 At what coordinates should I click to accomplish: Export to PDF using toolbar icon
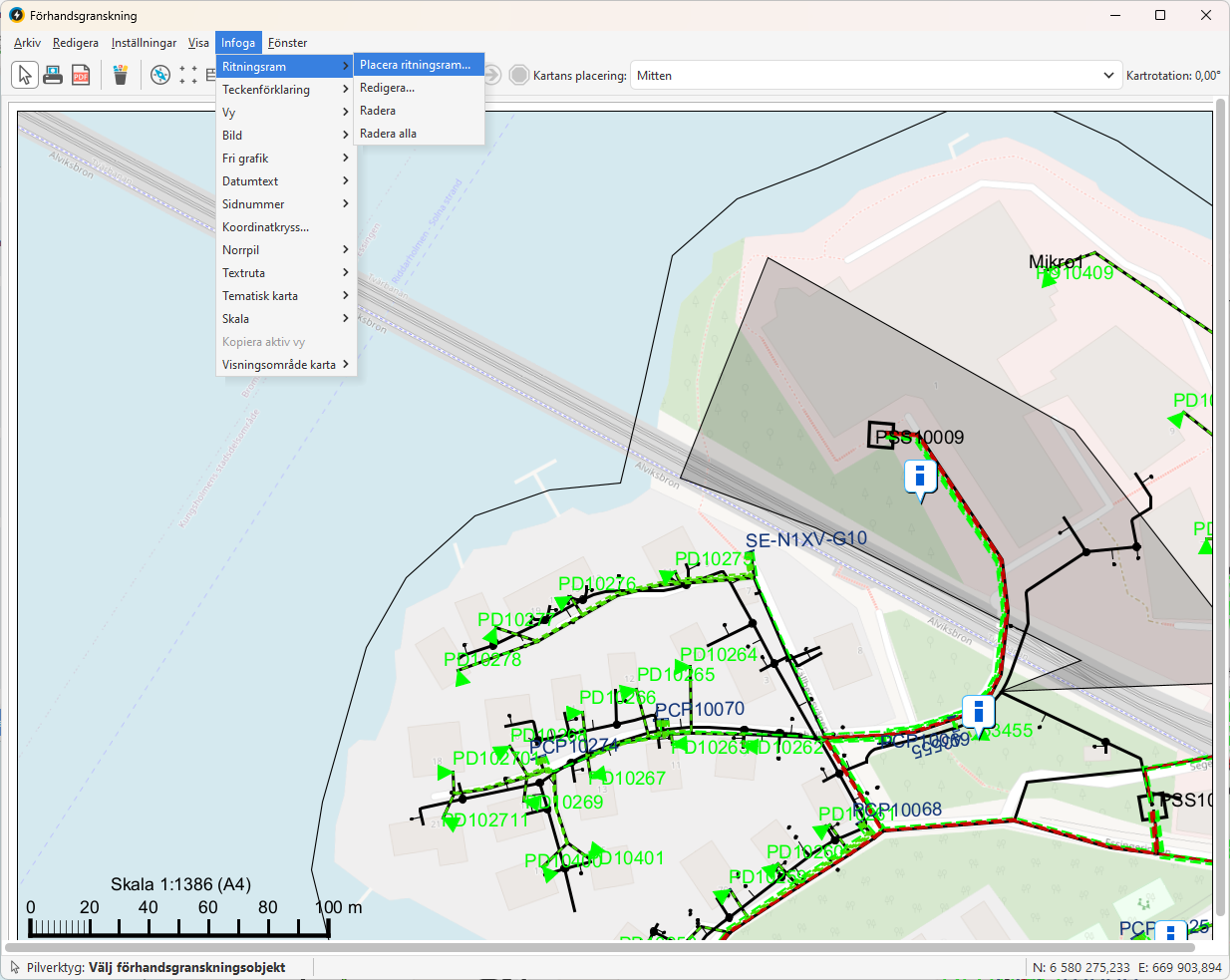point(81,75)
